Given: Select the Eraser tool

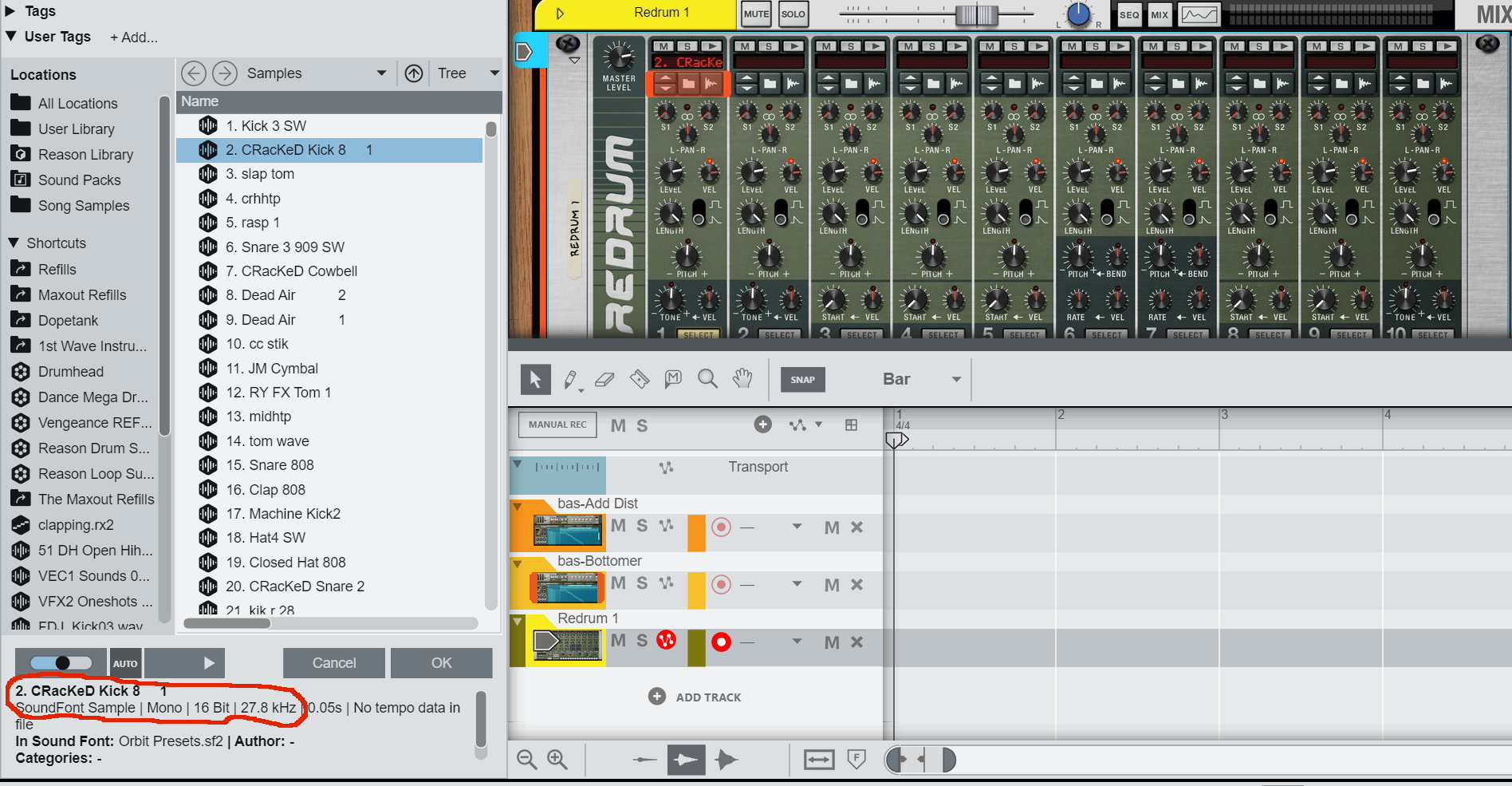Looking at the screenshot, I should 604,379.
